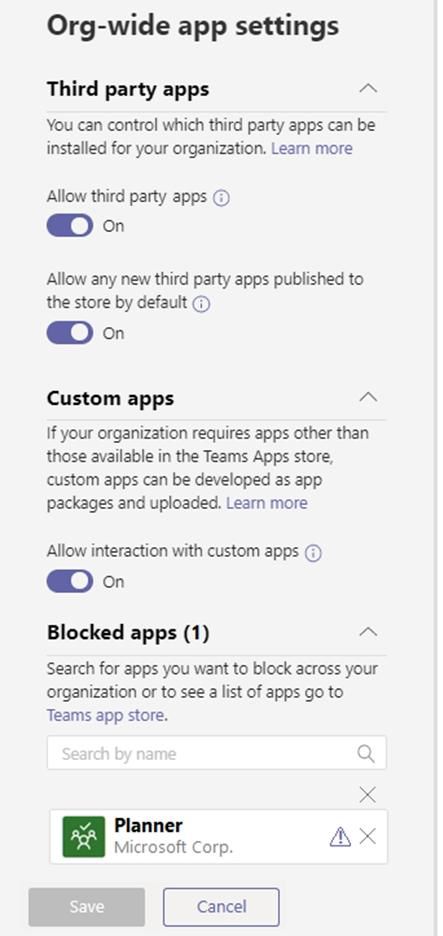Click the Save button
This screenshot has width=443, height=936.
87,907
